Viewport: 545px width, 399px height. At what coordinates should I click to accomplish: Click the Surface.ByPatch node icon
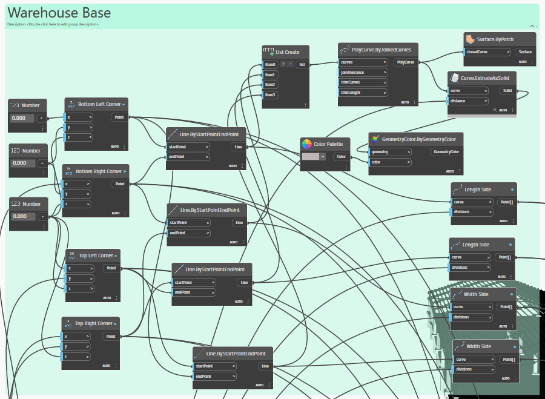click(x=470, y=39)
